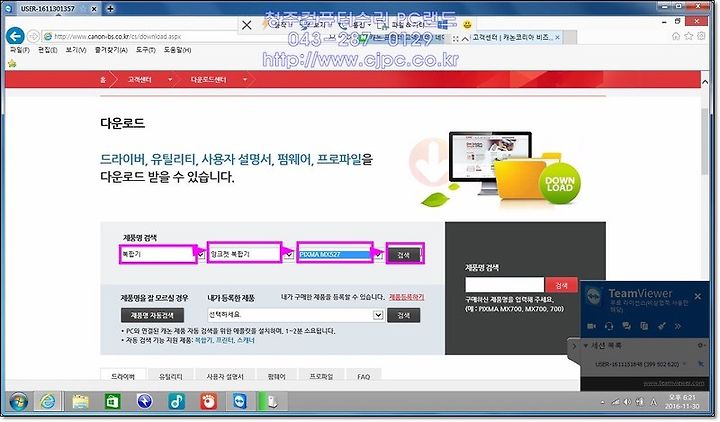Go back with the browser Back arrow
The width and height of the screenshot is (720, 422).
(x=15, y=36)
